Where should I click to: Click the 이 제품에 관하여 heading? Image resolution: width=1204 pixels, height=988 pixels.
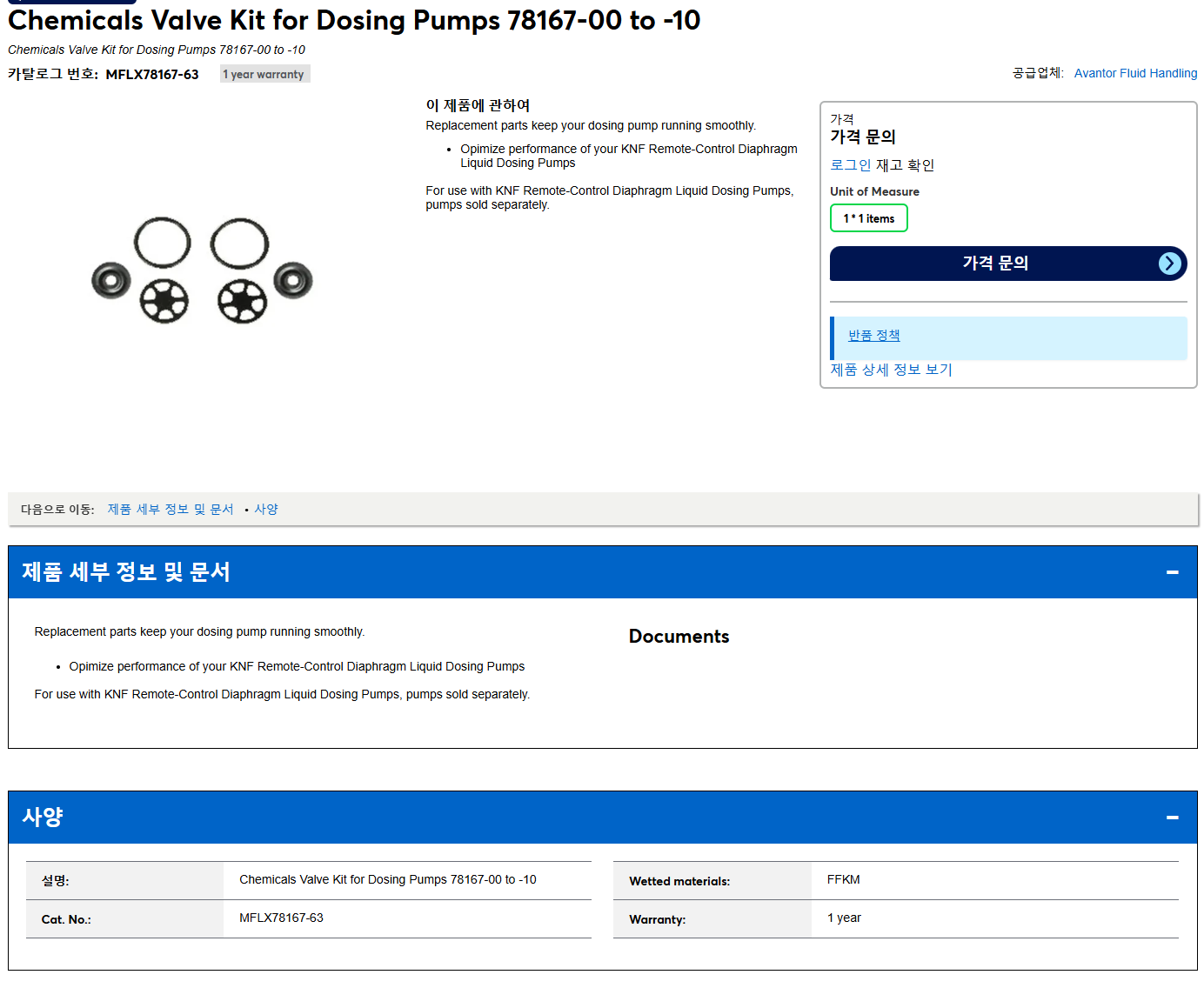(478, 105)
